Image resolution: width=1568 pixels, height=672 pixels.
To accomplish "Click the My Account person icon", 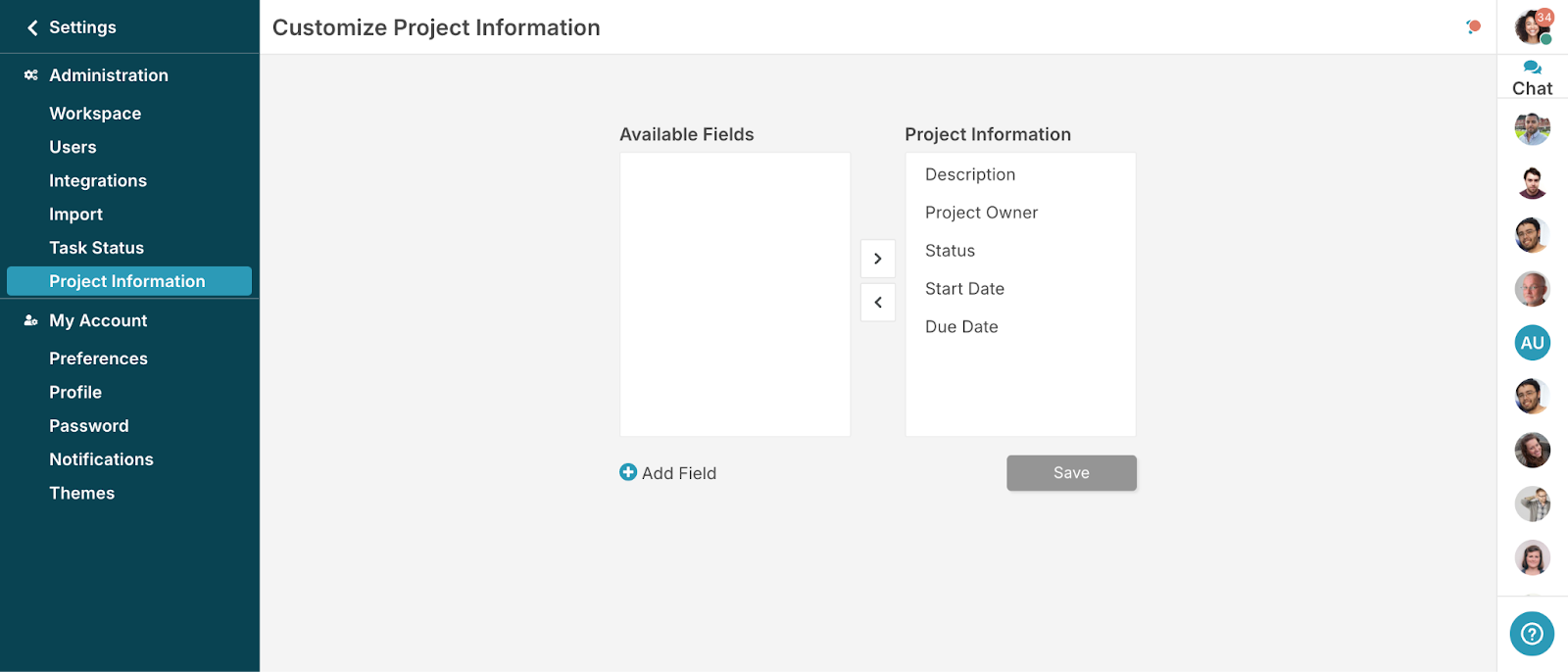I will point(31,320).
